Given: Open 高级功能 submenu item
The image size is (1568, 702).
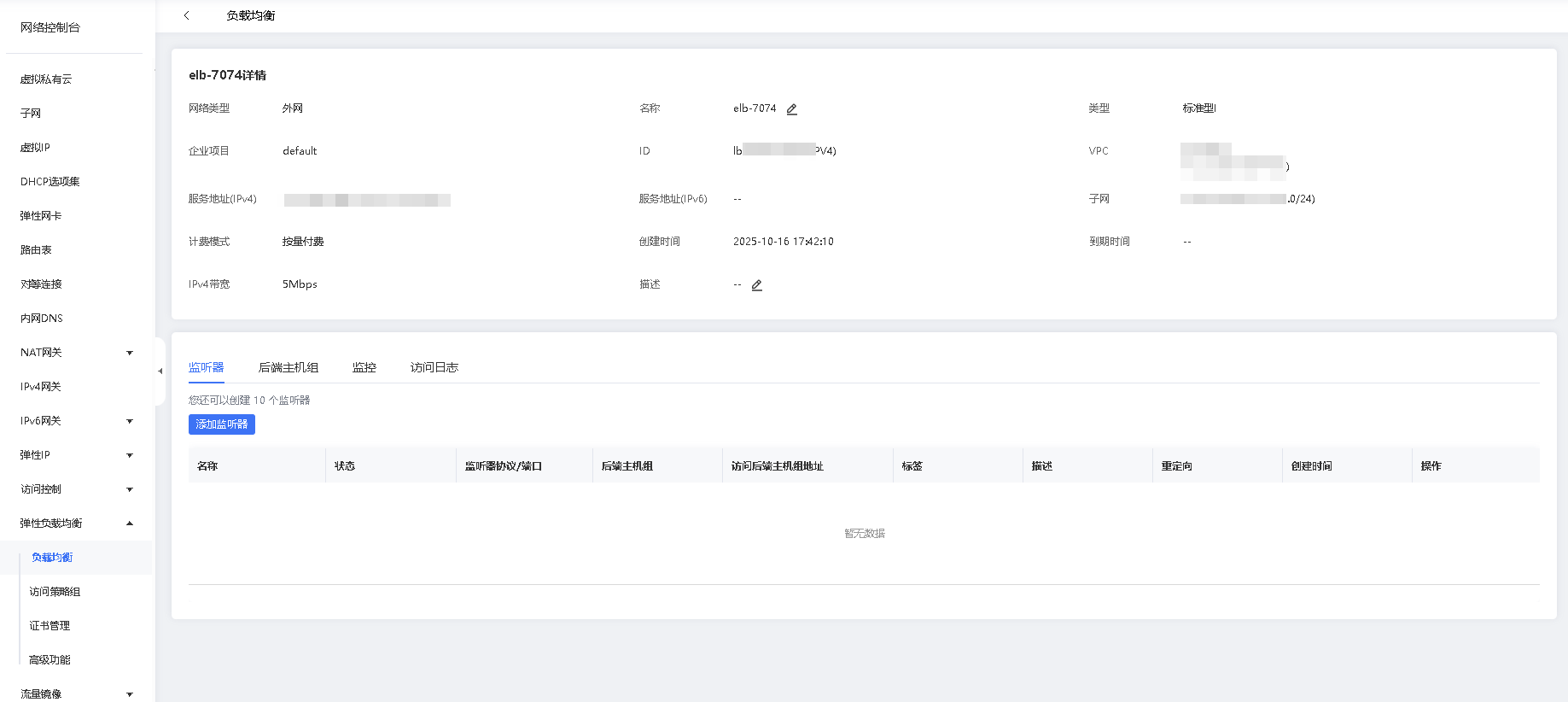Looking at the screenshot, I should pos(50,660).
